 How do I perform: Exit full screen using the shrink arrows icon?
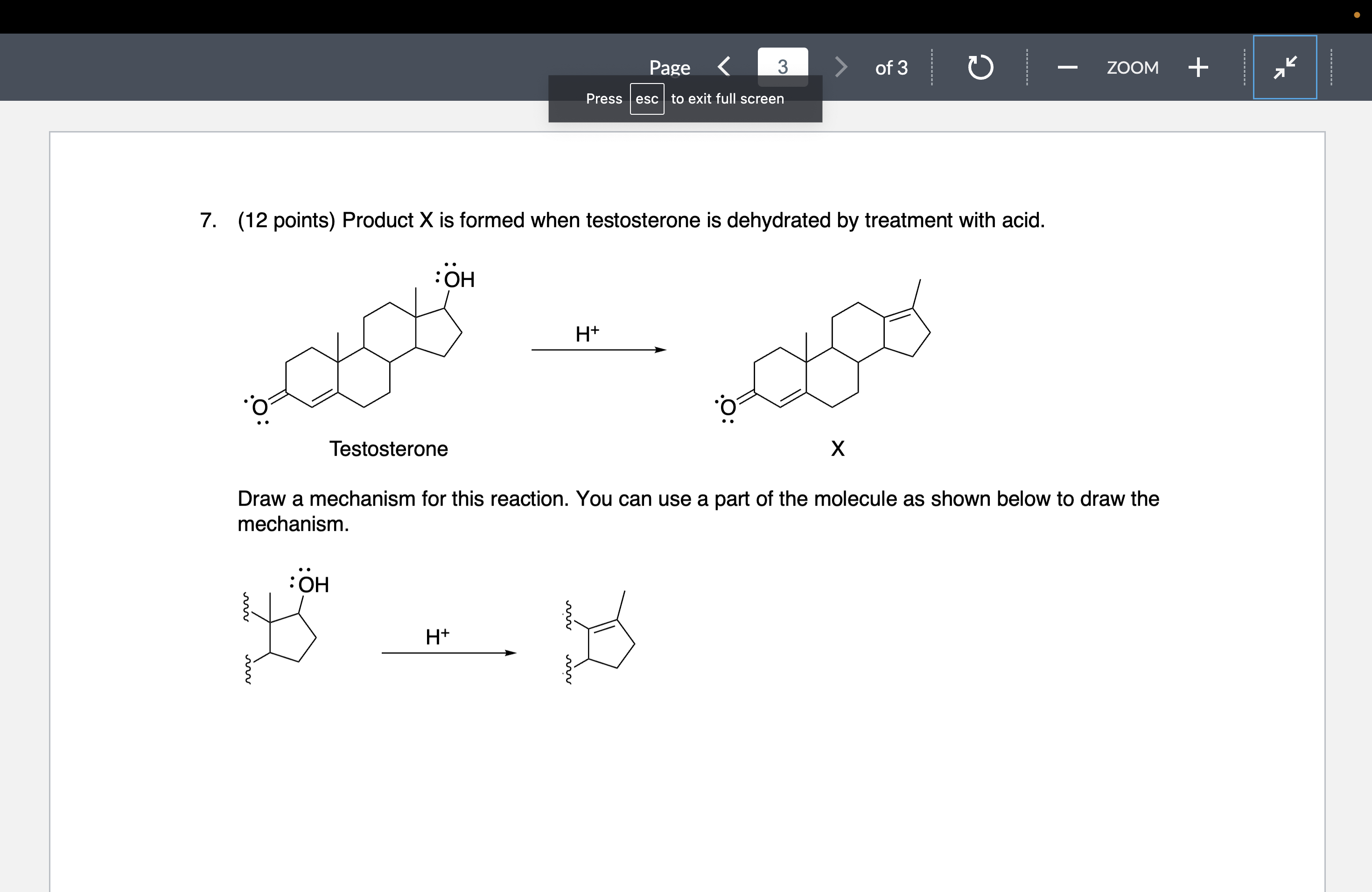1285,67
